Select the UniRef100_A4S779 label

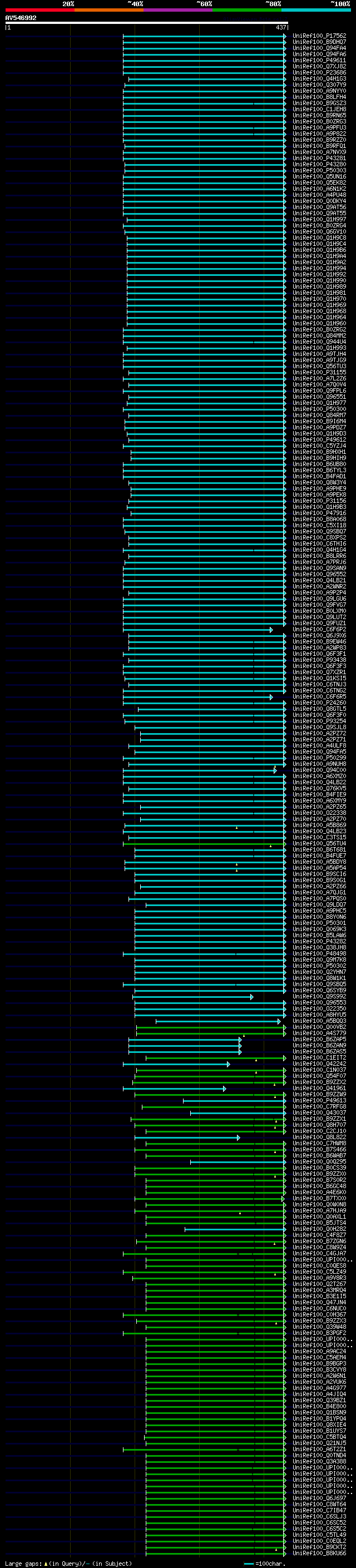[x=319, y=1033]
